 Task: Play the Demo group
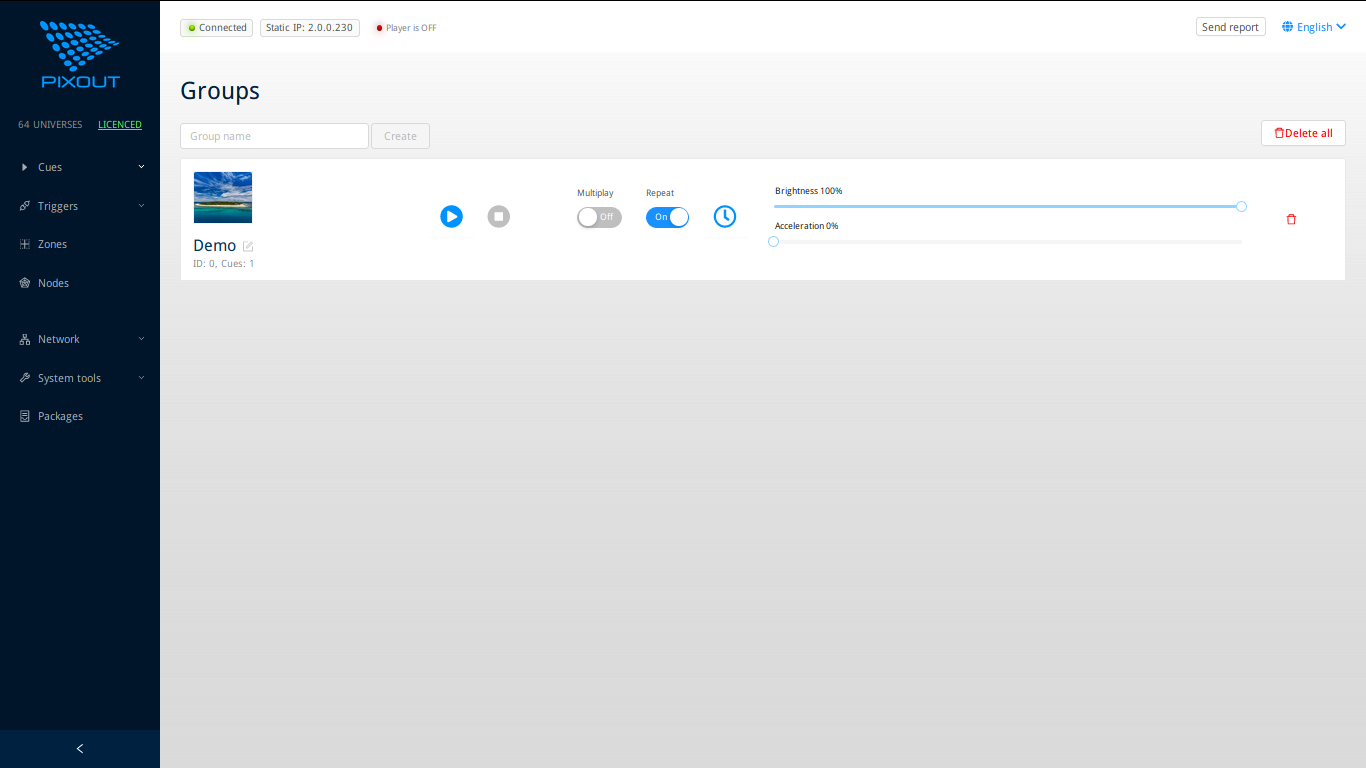pyautogui.click(x=451, y=216)
